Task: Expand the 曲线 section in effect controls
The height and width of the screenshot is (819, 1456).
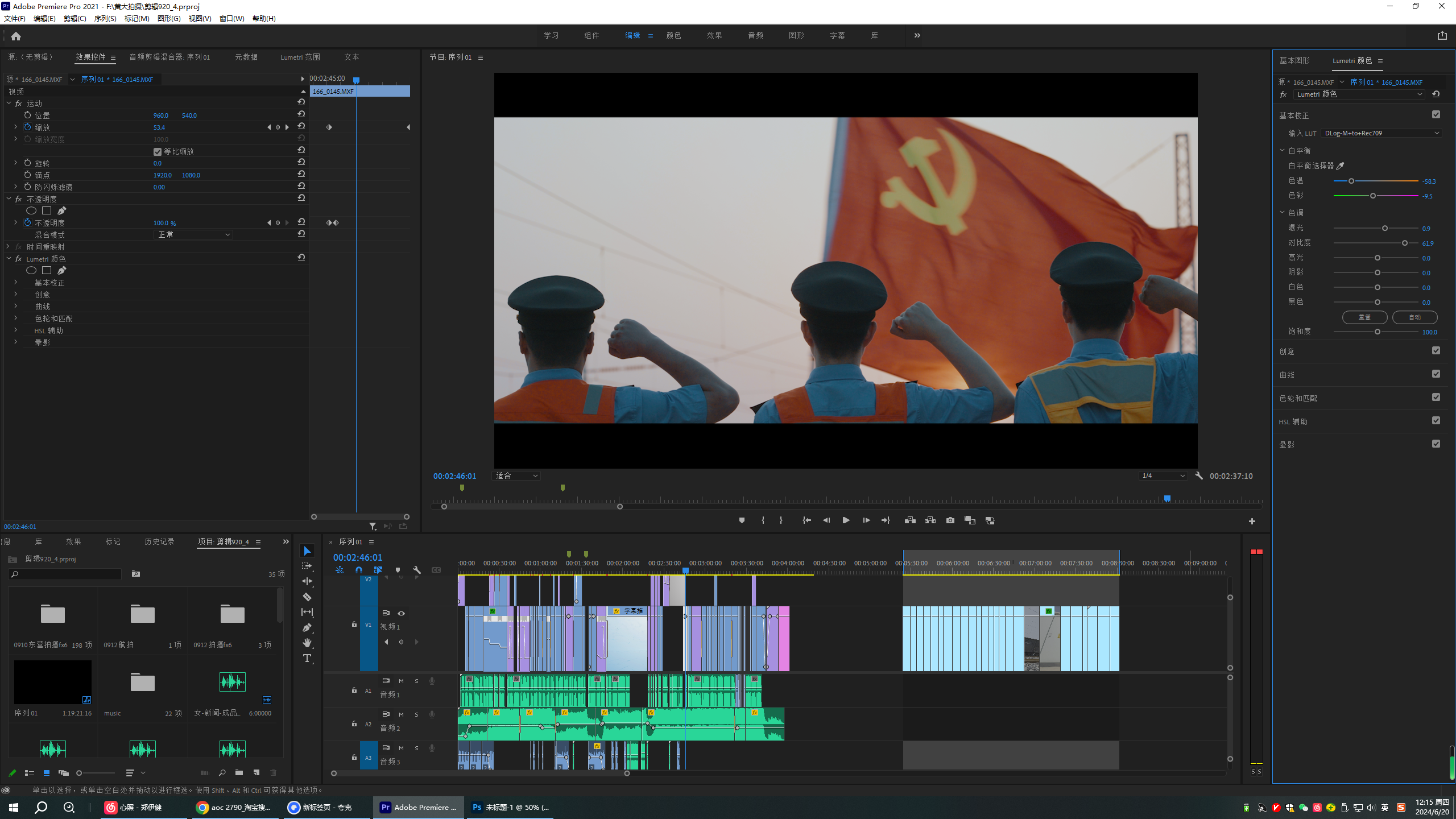Action: tap(15, 307)
